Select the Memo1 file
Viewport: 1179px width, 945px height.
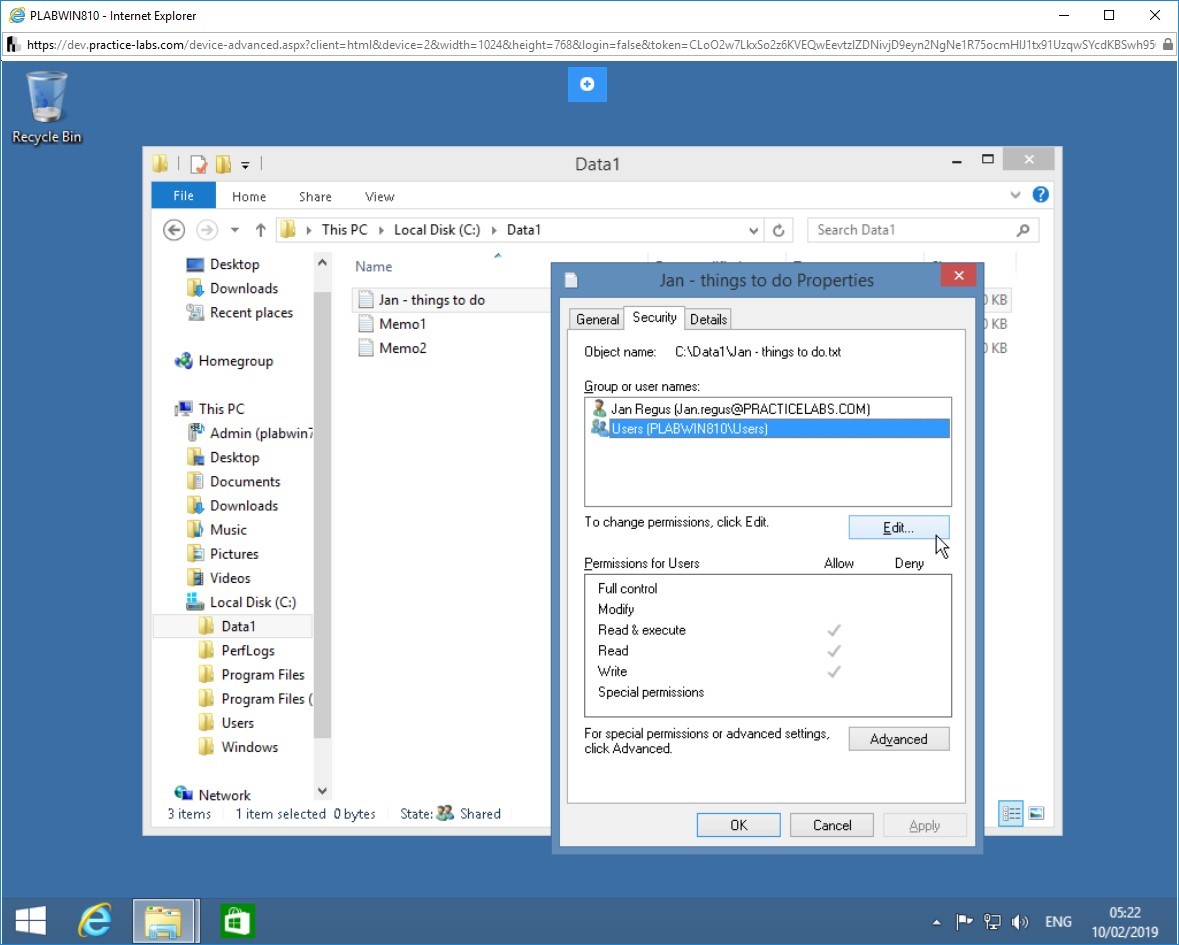pos(402,324)
